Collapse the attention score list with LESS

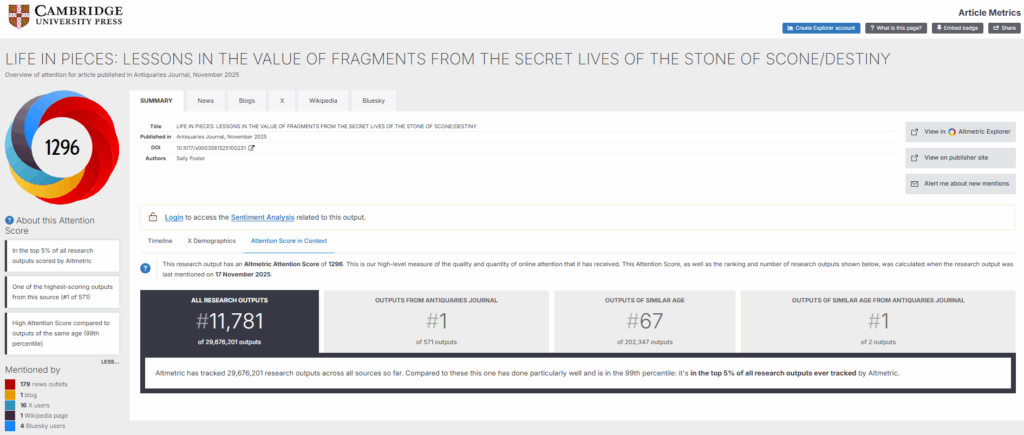tap(112, 361)
